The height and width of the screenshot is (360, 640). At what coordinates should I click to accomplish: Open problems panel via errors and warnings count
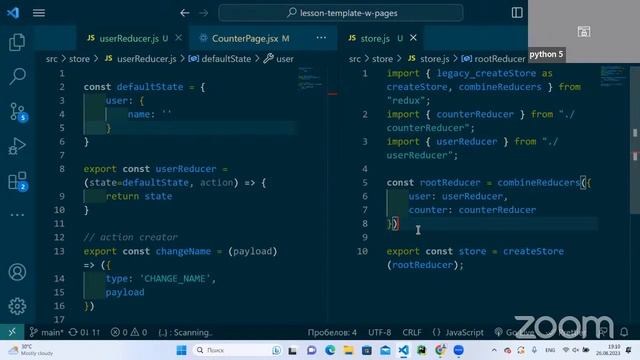129,332
